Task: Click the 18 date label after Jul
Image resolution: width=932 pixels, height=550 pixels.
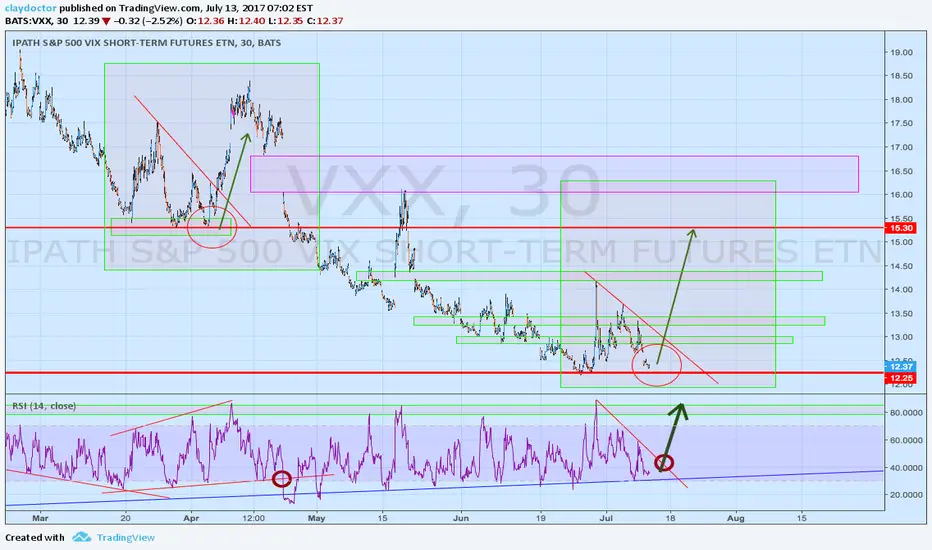Action: pyautogui.click(x=670, y=518)
